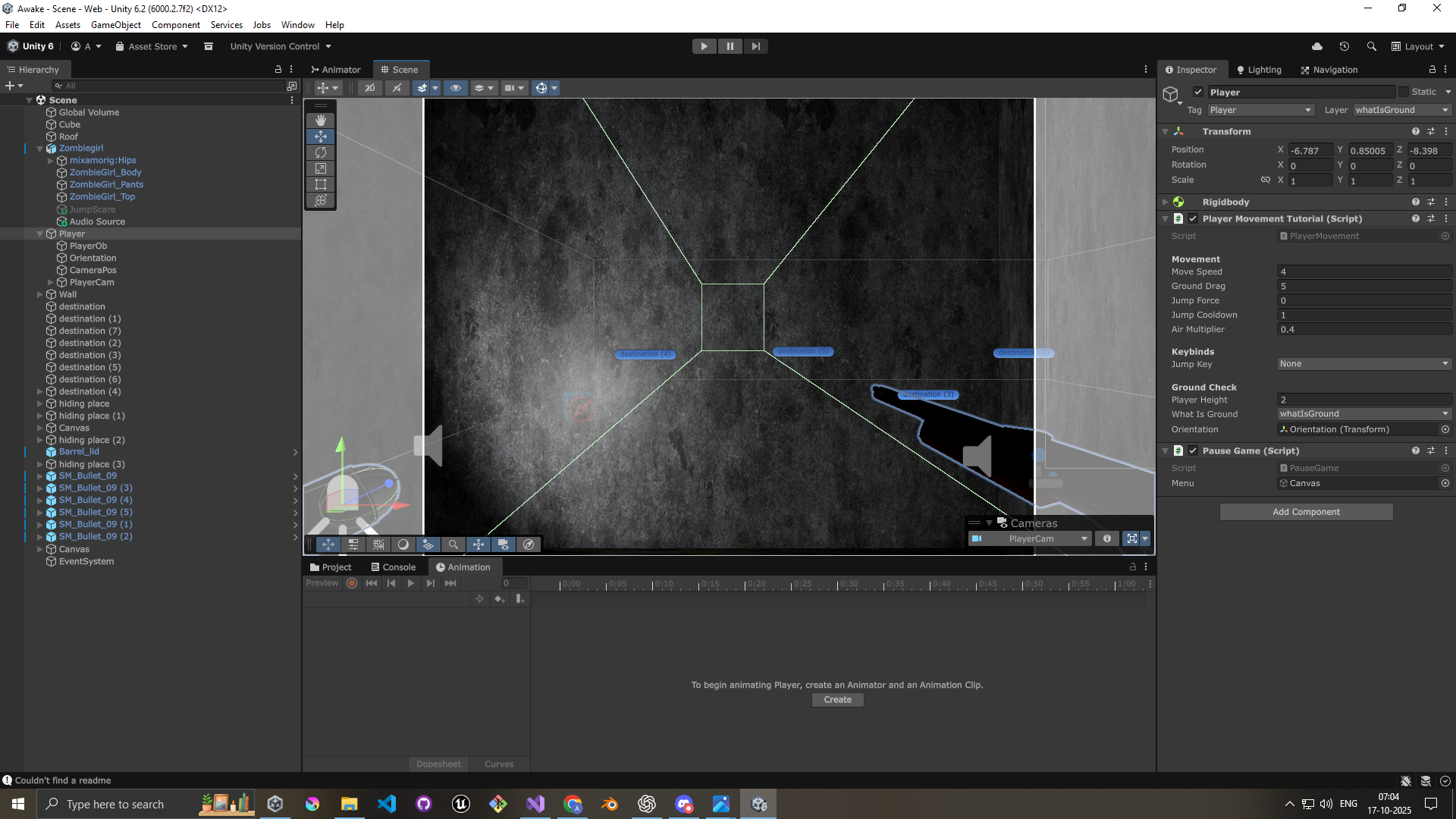Image resolution: width=1456 pixels, height=819 pixels.
Task: Select the Scale tool
Action: point(321,168)
